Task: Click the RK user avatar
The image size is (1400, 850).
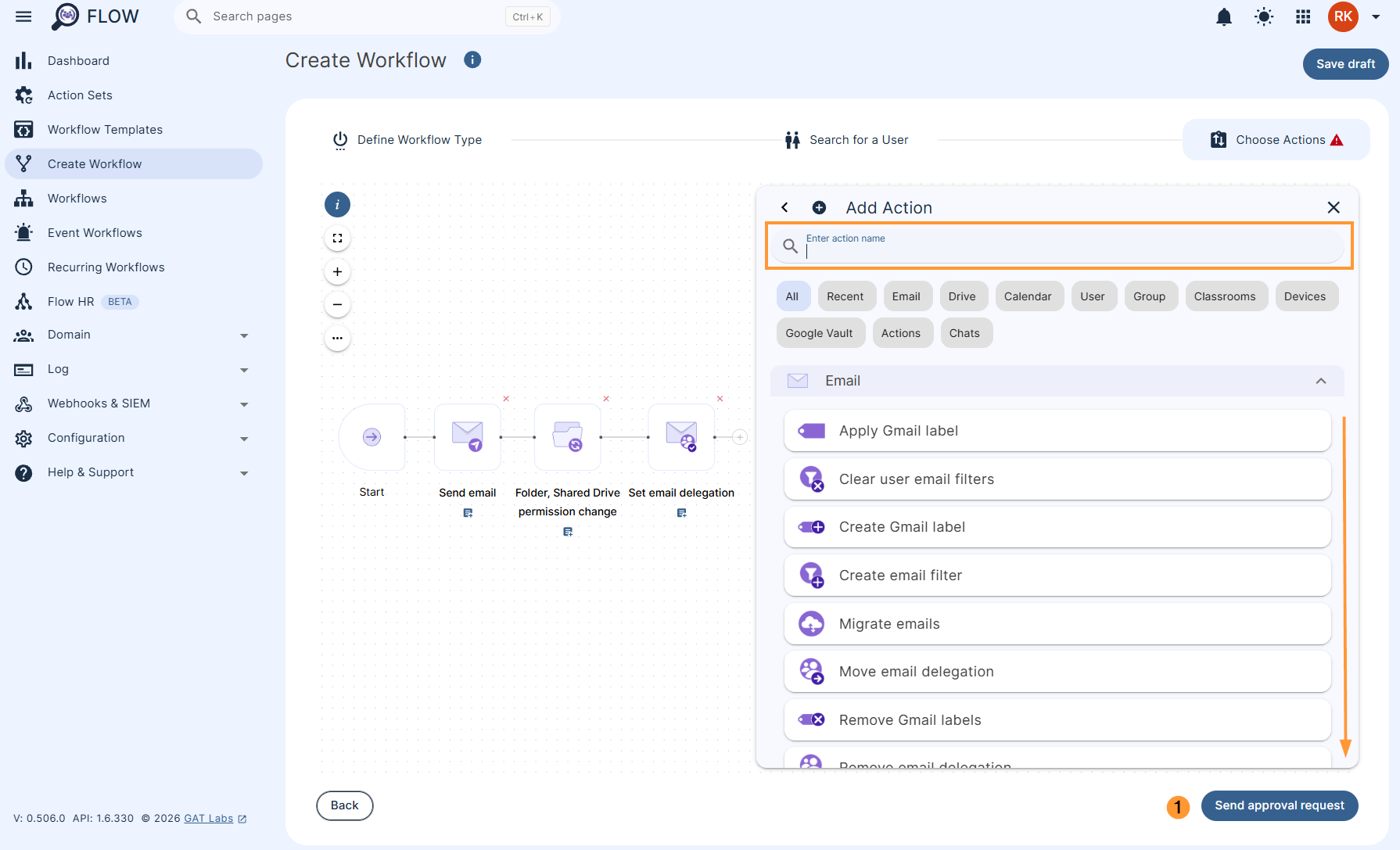Action: pos(1343,16)
